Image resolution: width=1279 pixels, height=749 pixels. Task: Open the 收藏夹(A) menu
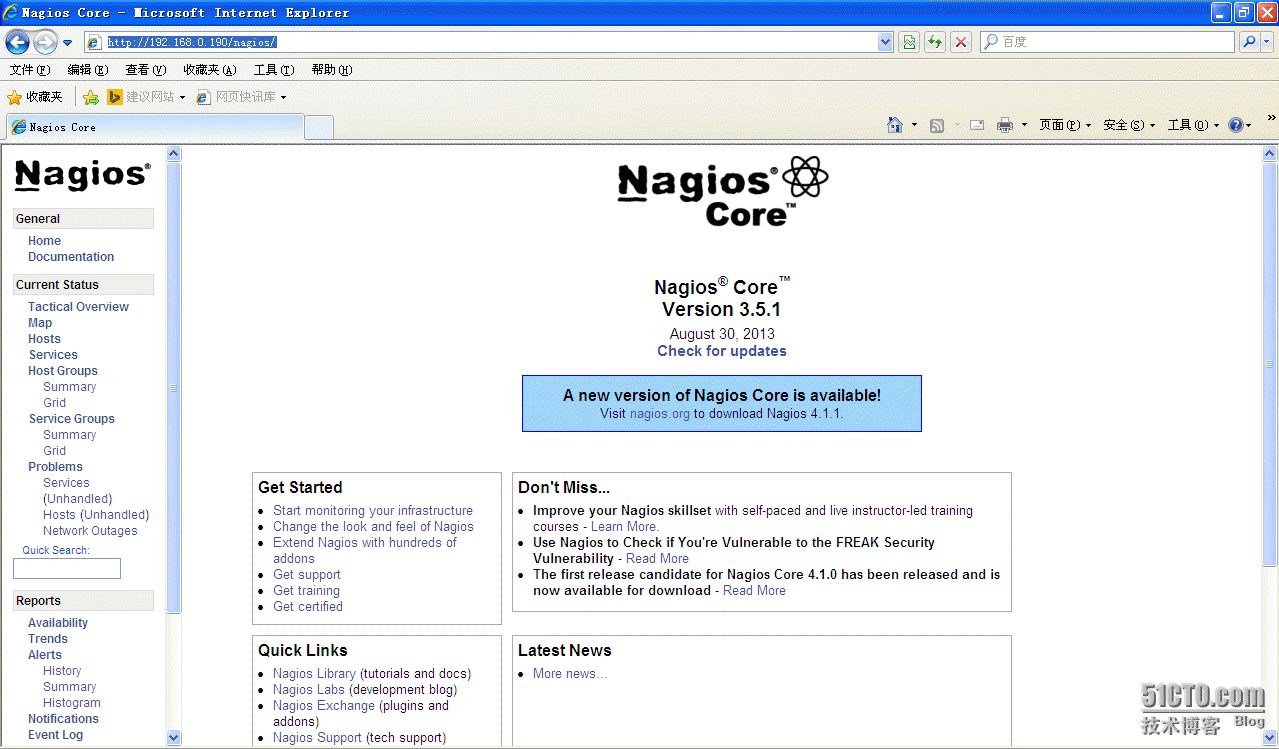210,70
